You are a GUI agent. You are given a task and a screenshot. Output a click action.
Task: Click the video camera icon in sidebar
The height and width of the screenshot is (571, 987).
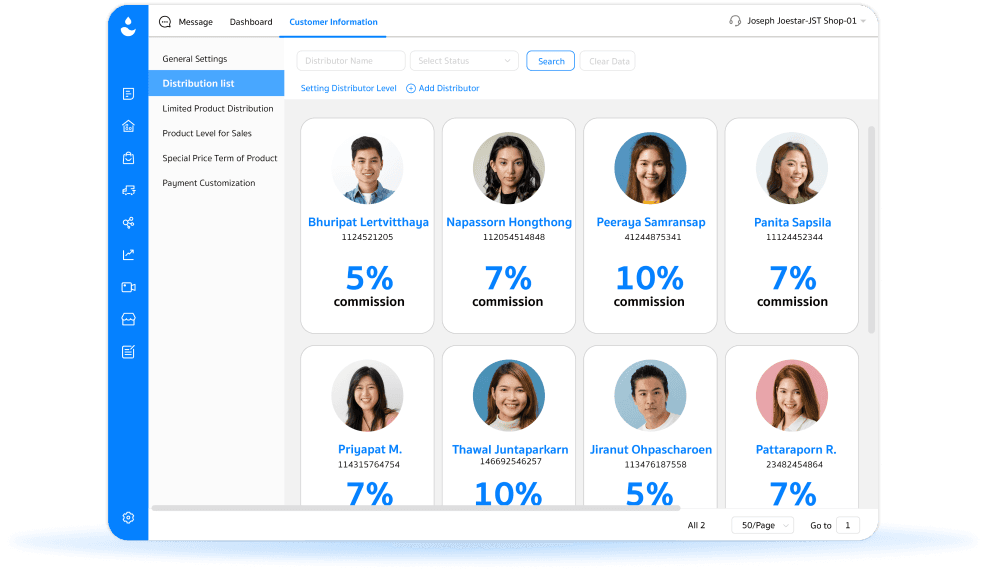(128, 287)
